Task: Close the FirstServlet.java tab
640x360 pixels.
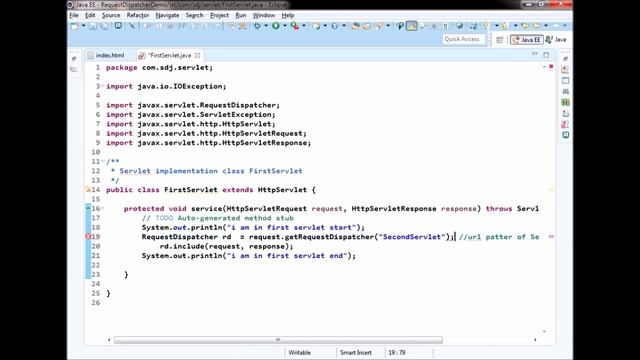Action: [198, 55]
